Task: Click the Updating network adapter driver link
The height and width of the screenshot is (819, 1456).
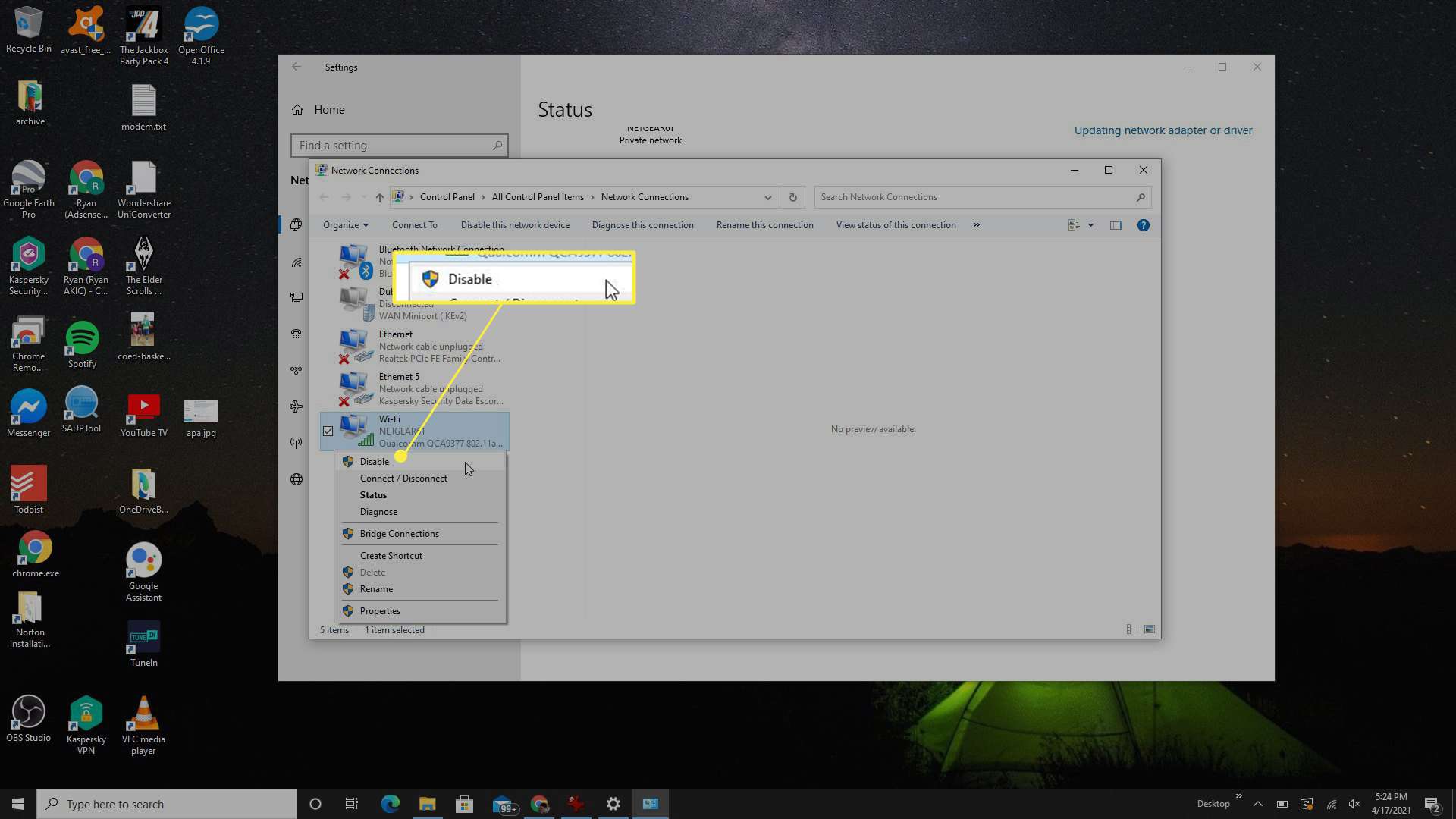Action: [1163, 130]
